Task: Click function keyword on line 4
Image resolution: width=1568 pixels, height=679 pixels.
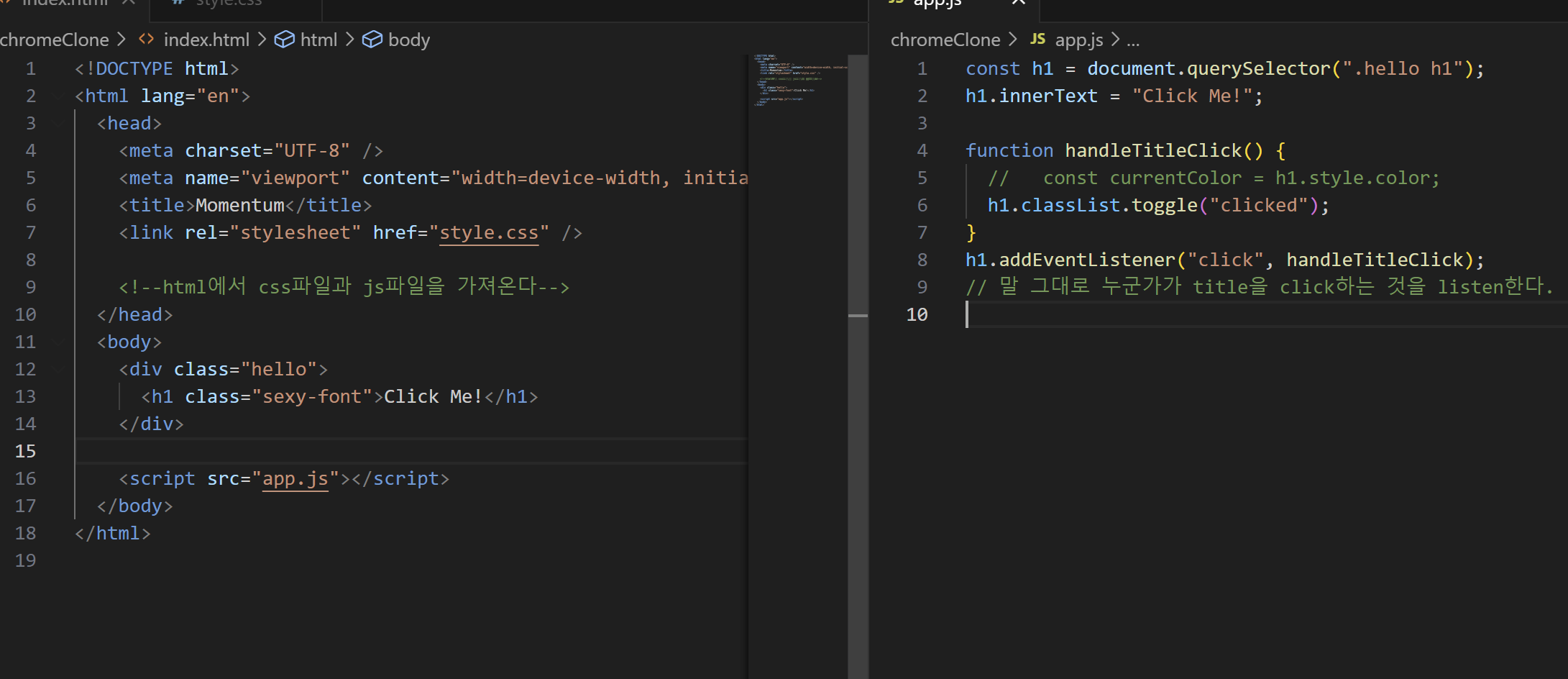Action: click(1009, 150)
